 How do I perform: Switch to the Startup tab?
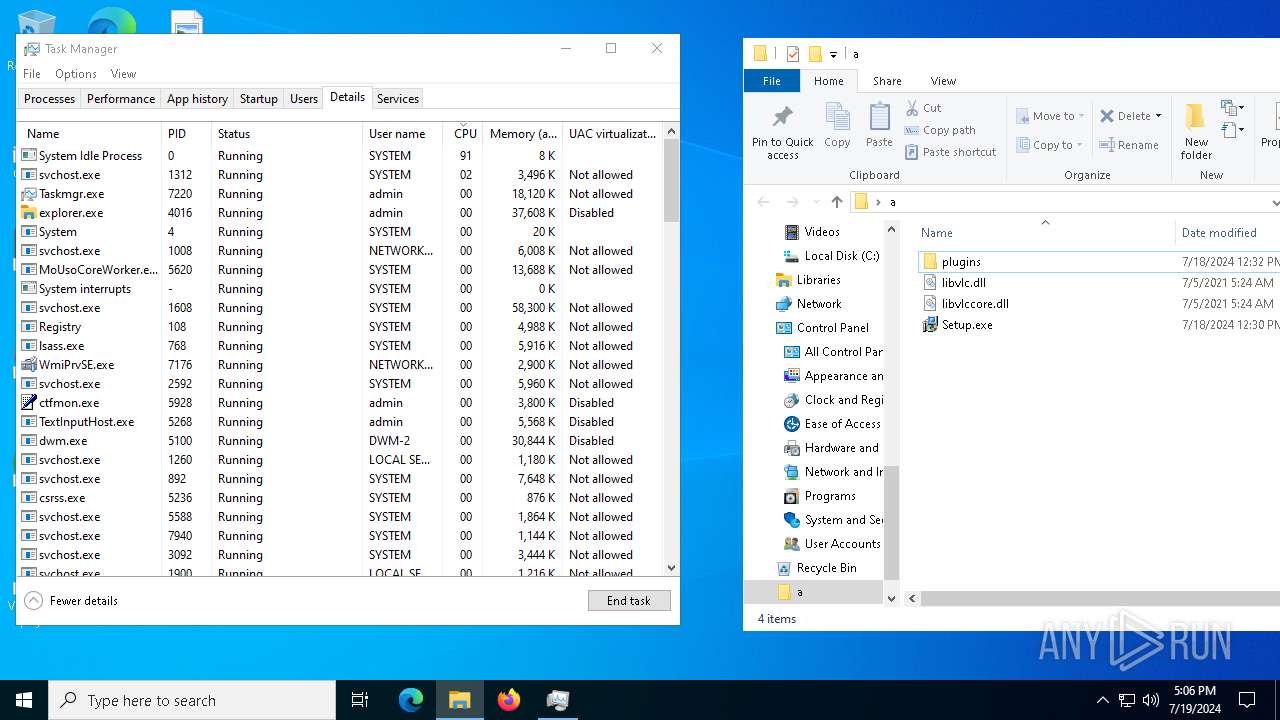pyautogui.click(x=258, y=99)
